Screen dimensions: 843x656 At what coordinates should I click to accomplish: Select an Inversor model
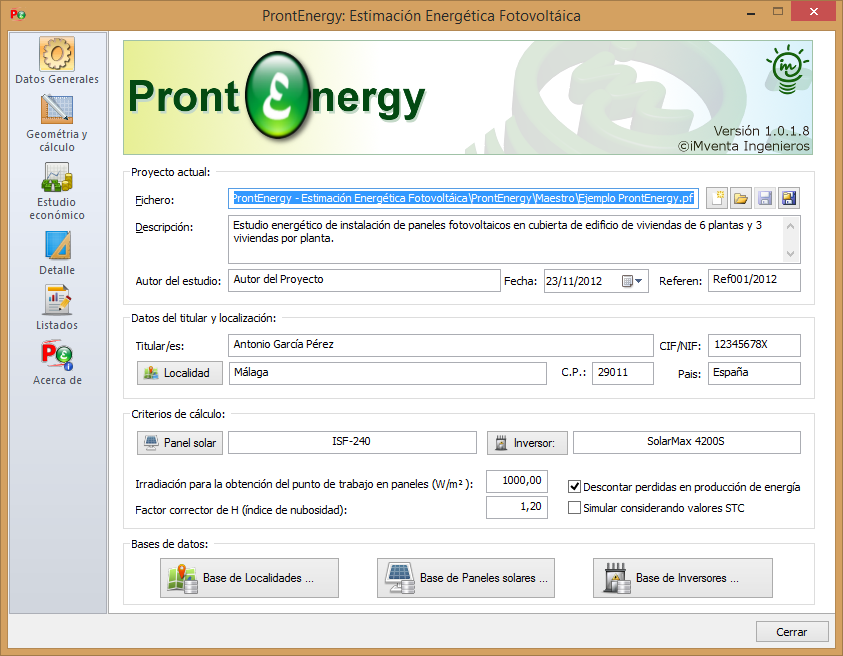[x=527, y=443]
